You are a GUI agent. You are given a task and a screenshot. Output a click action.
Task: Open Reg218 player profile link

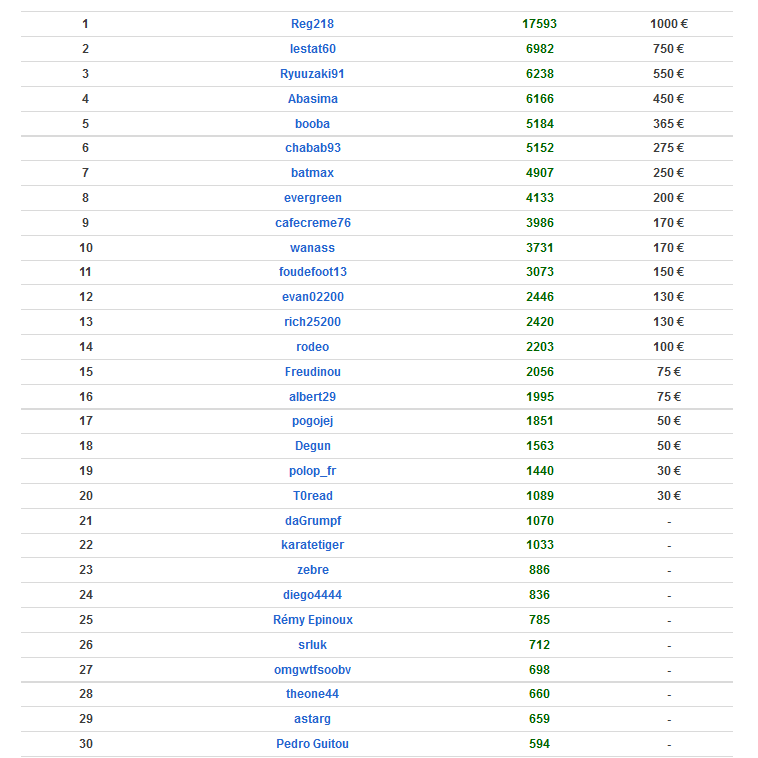tap(312, 24)
